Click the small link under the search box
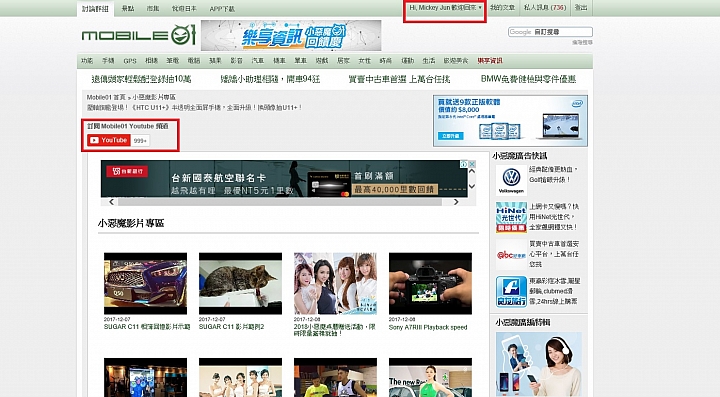 click(x=582, y=42)
